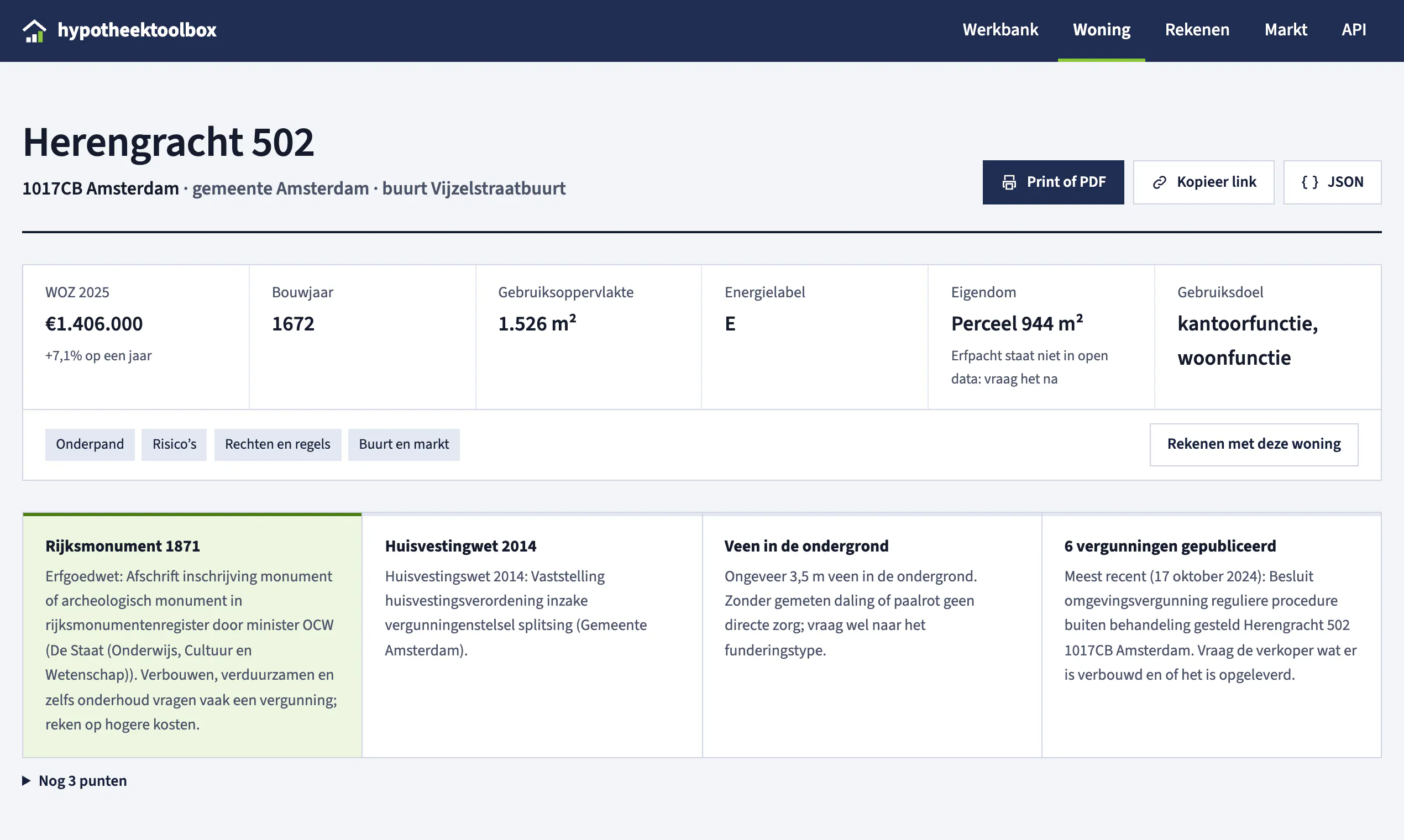Select the Rijksmonument 1871 card
The width and height of the screenshot is (1404, 840).
coord(192,635)
